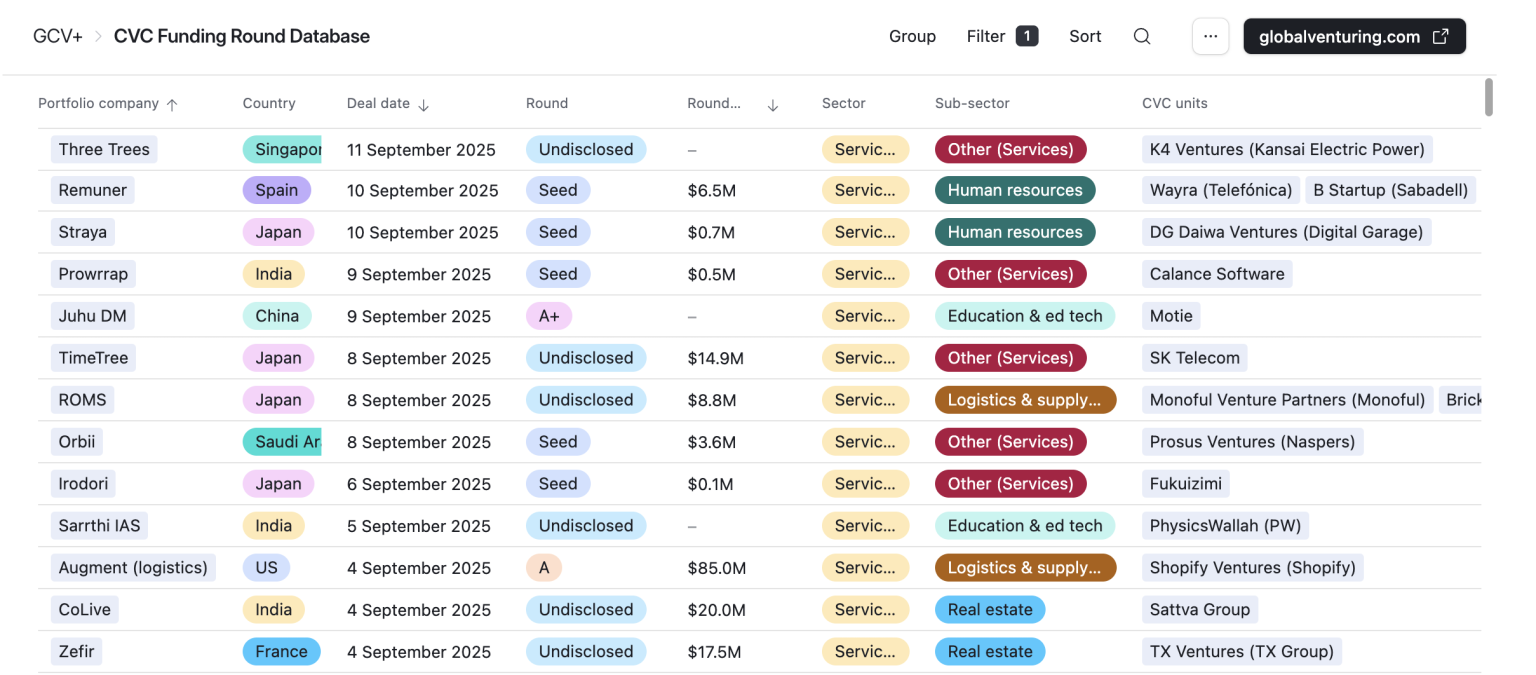Viewport: 1536px width, 675px height.
Task: Select Shopify Ventures (Shopify) CVC unit tag
Action: click(1252, 568)
